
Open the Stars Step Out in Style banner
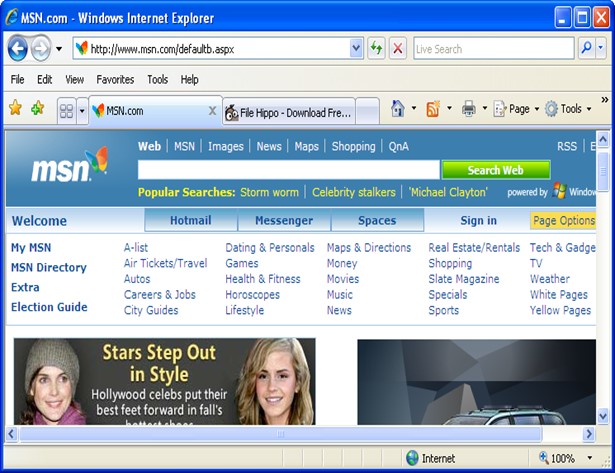164,381
